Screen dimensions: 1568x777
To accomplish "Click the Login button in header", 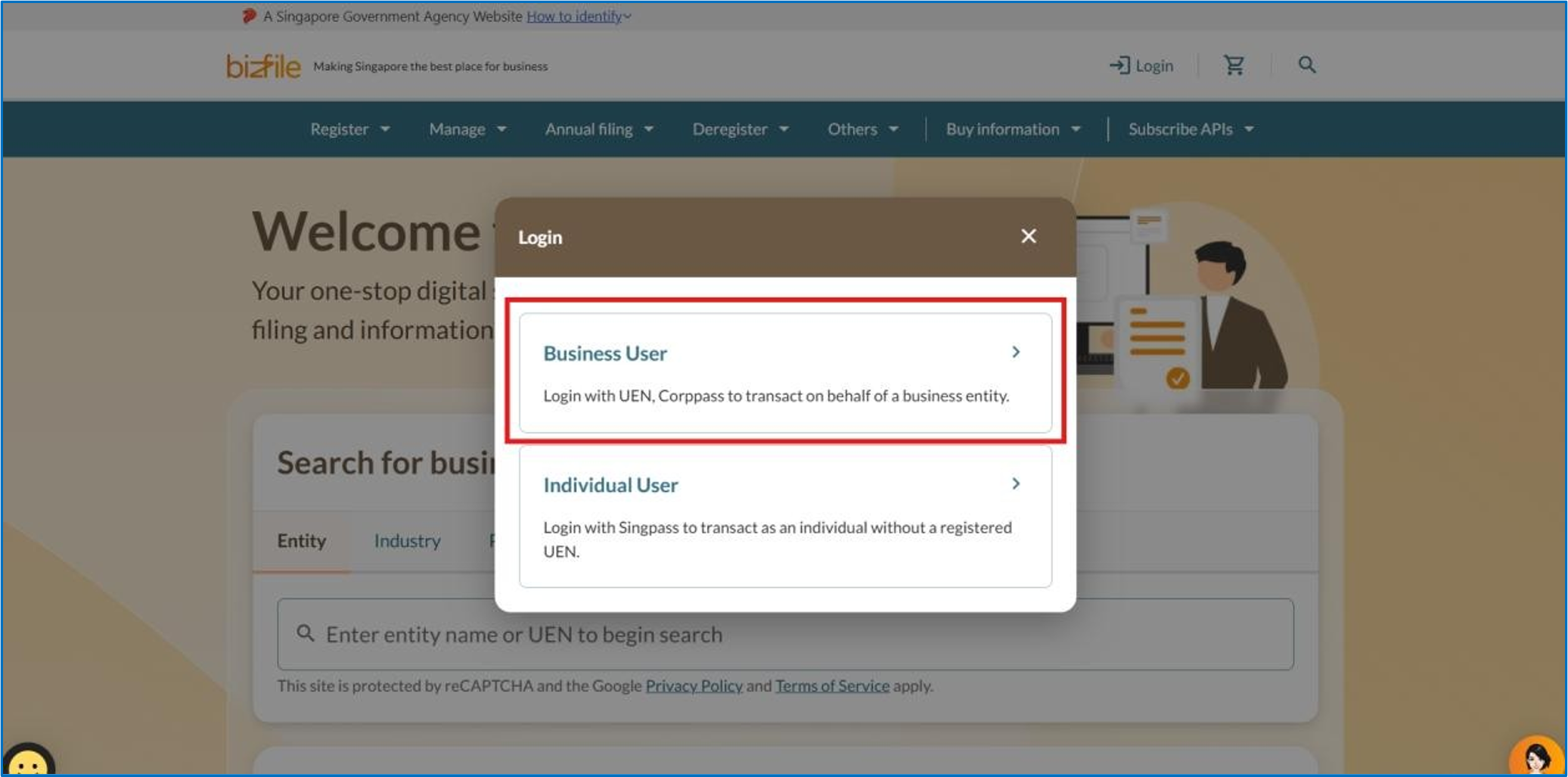I will point(1141,66).
